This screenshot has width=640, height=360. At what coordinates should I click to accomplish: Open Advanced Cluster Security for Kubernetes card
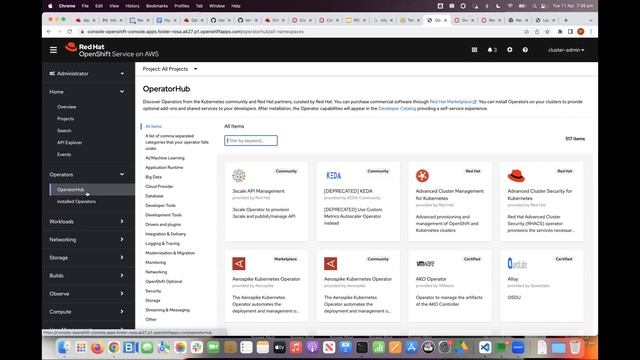[x=542, y=200]
